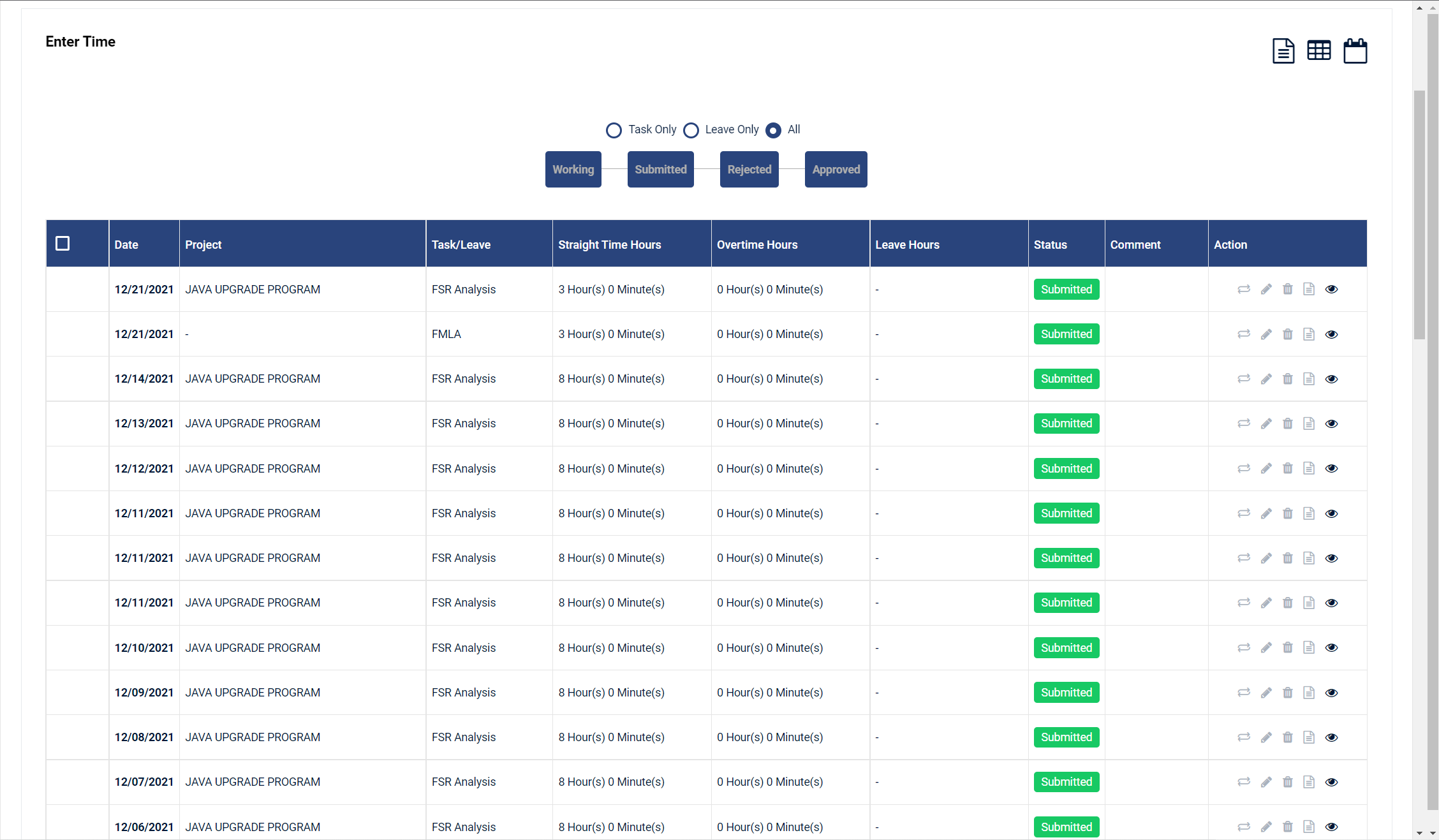Viewport: 1439px width, 840px height.
Task: Select the Task Only radio button
Action: coord(614,130)
